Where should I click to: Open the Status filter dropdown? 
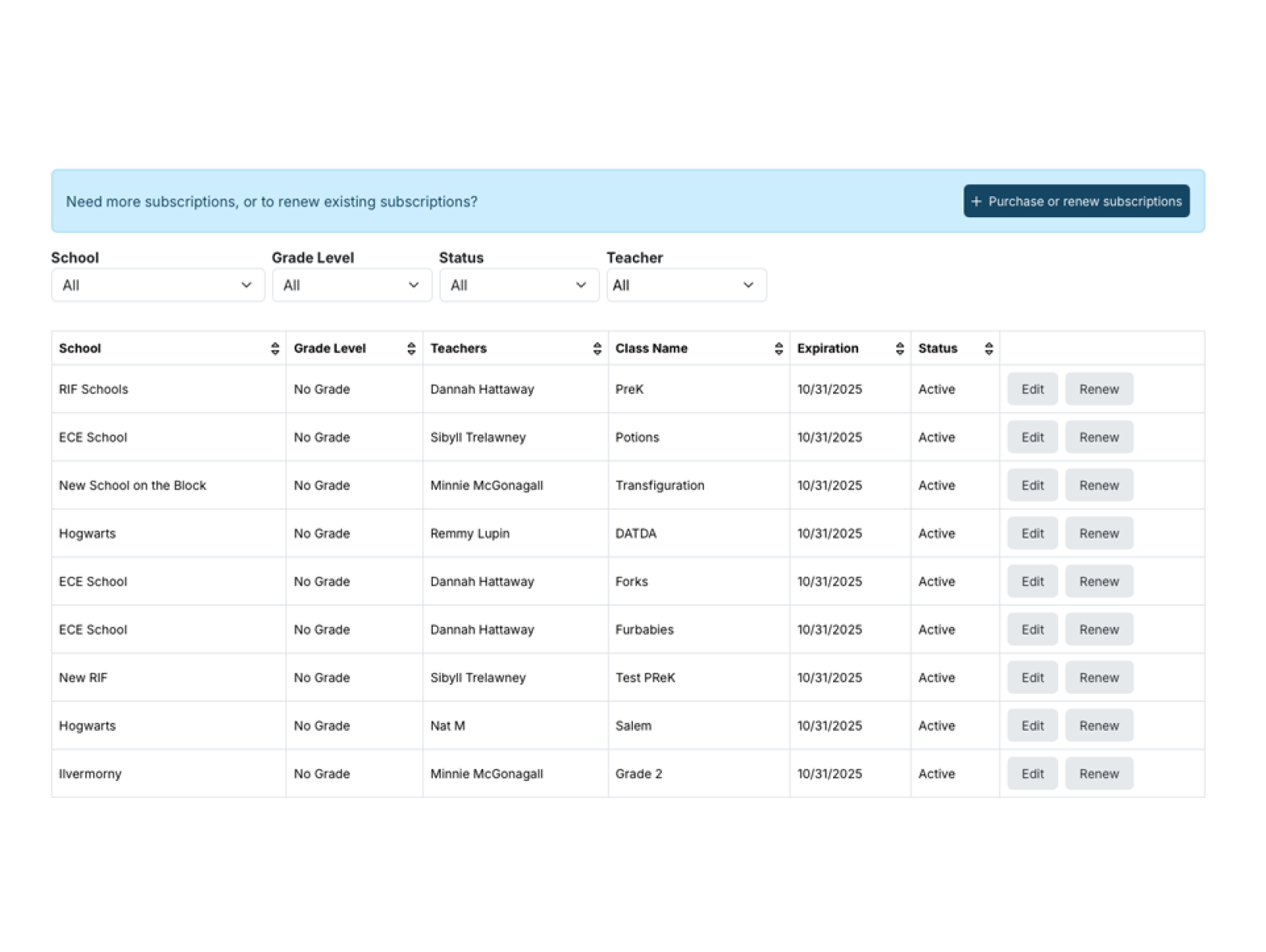[519, 285]
